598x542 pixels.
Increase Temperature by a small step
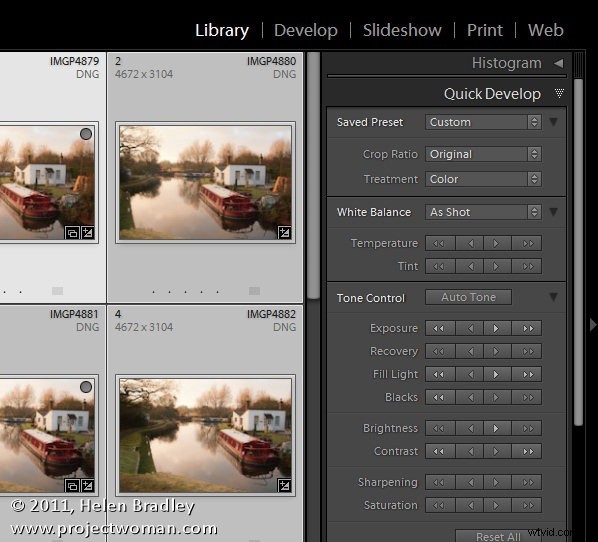(x=497, y=243)
